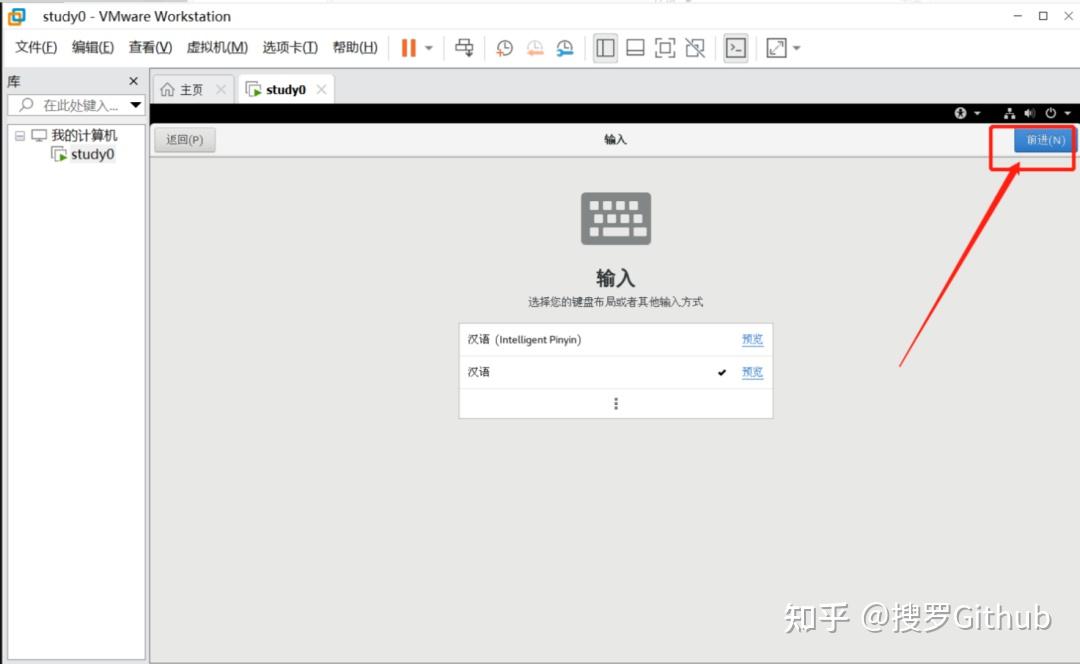
Task: Open the power options dropdown arrow
Action: [428, 48]
